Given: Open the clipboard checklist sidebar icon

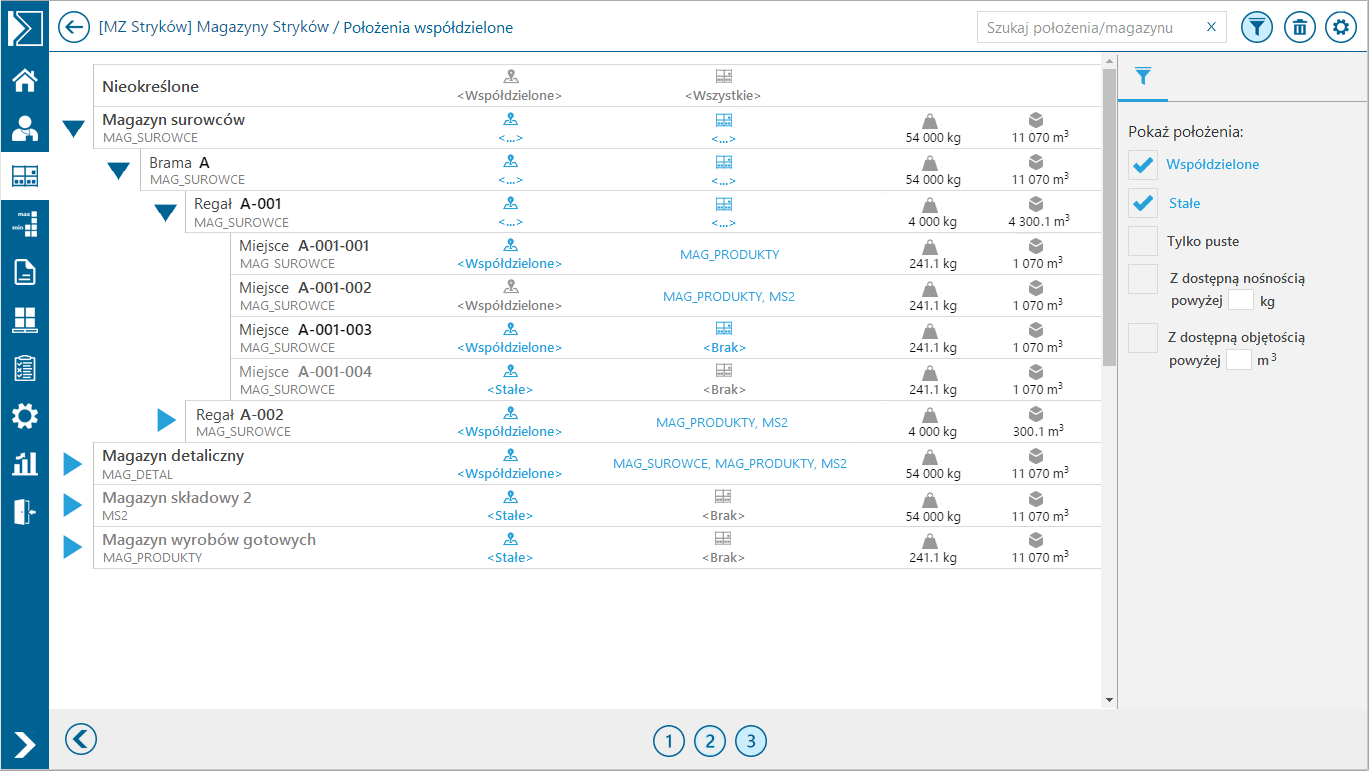Looking at the screenshot, I should click(24, 368).
